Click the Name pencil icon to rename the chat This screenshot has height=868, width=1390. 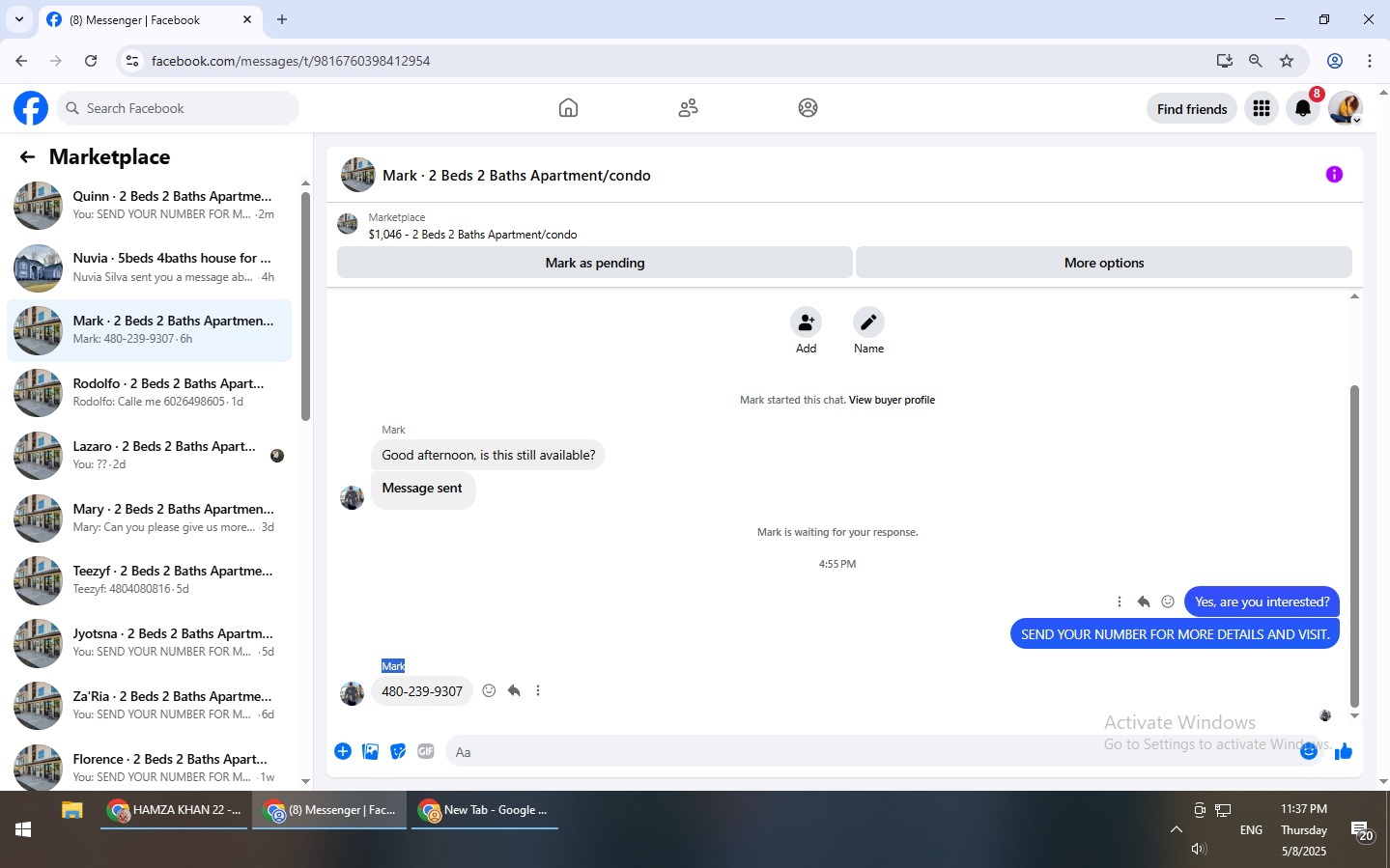pos(868,322)
